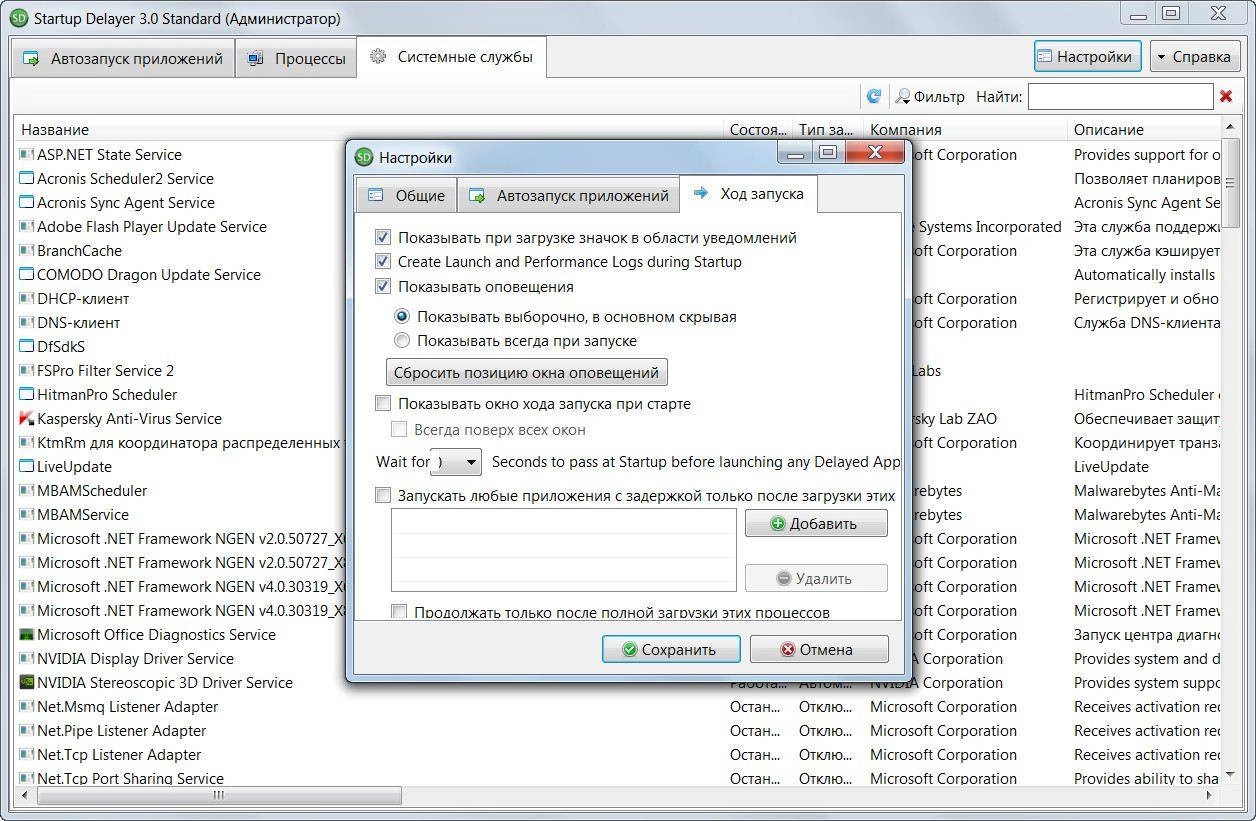Click the LiveUpdate service icon
The height and width of the screenshot is (821, 1256).
click(27, 467)
